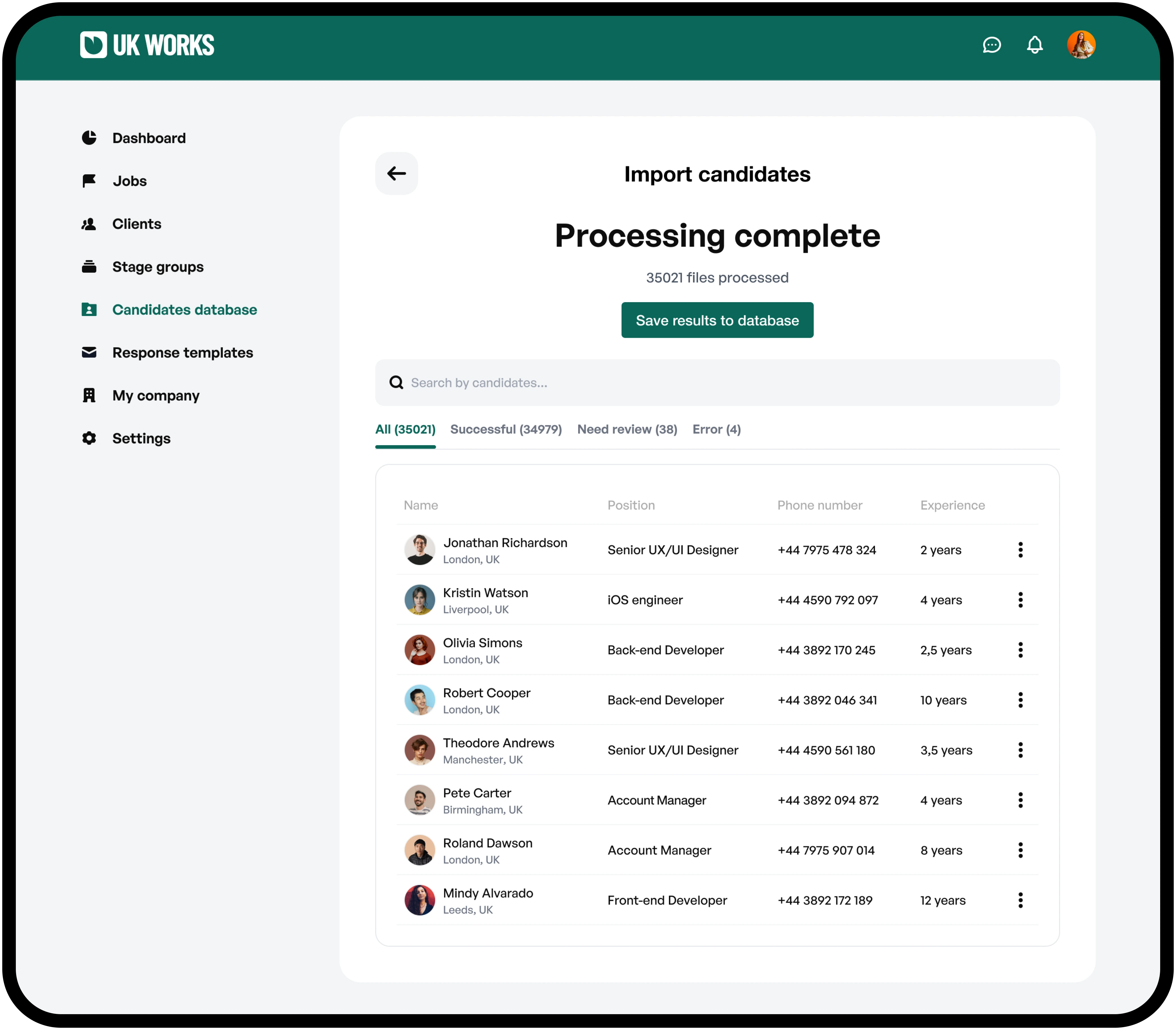Image resolution: width=1176 pixels, height=1030 pixels.
Task: Click the name Mindy Alvarado
Action: (488, 893)
